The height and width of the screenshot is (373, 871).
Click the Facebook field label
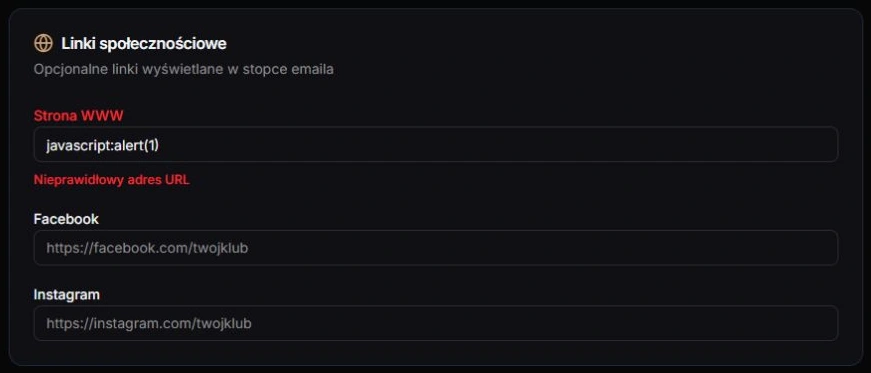pyautogui.click(x=66, y=219)
